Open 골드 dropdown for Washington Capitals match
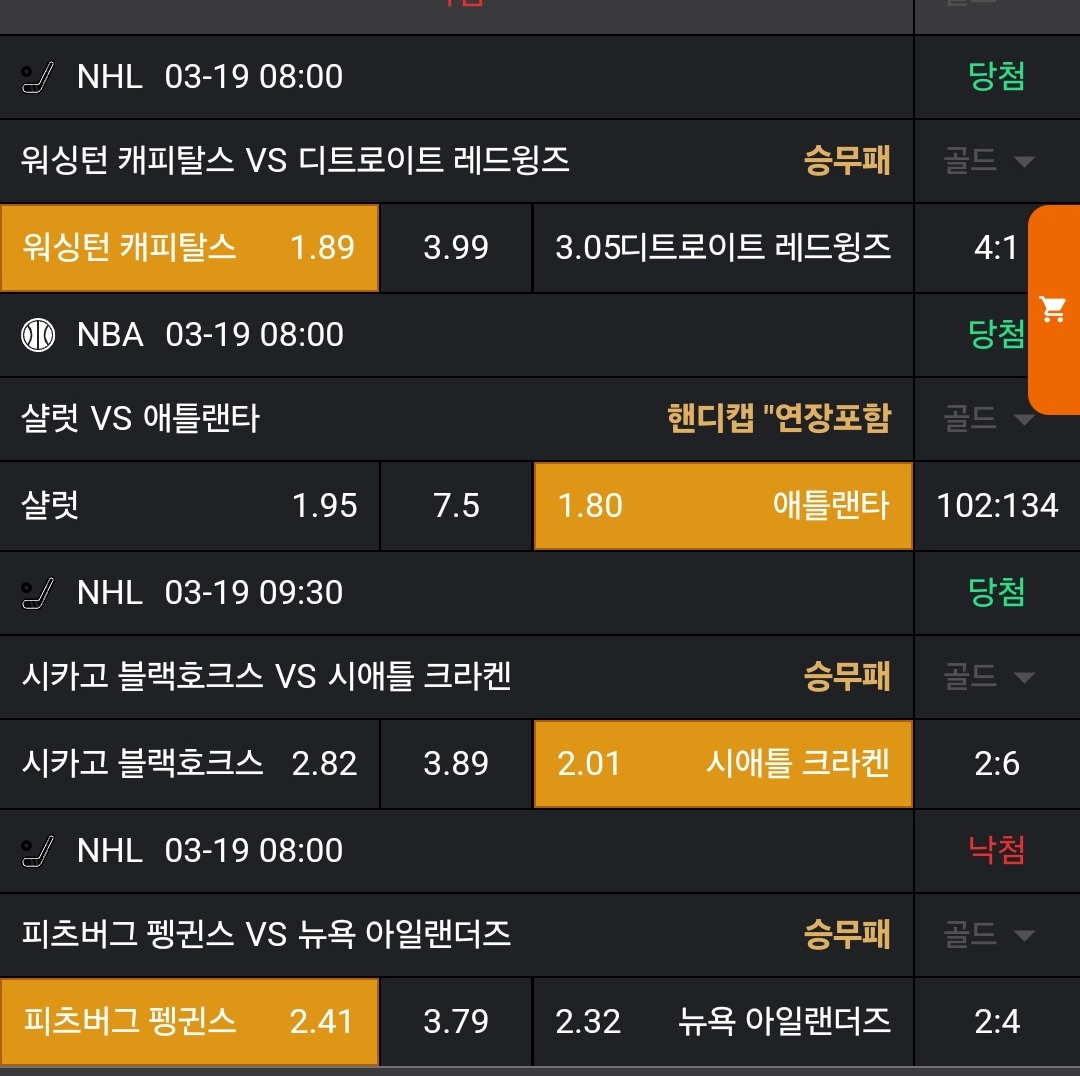The height and width of the screenshot is (1076, 1080). [x=989, y=161]
